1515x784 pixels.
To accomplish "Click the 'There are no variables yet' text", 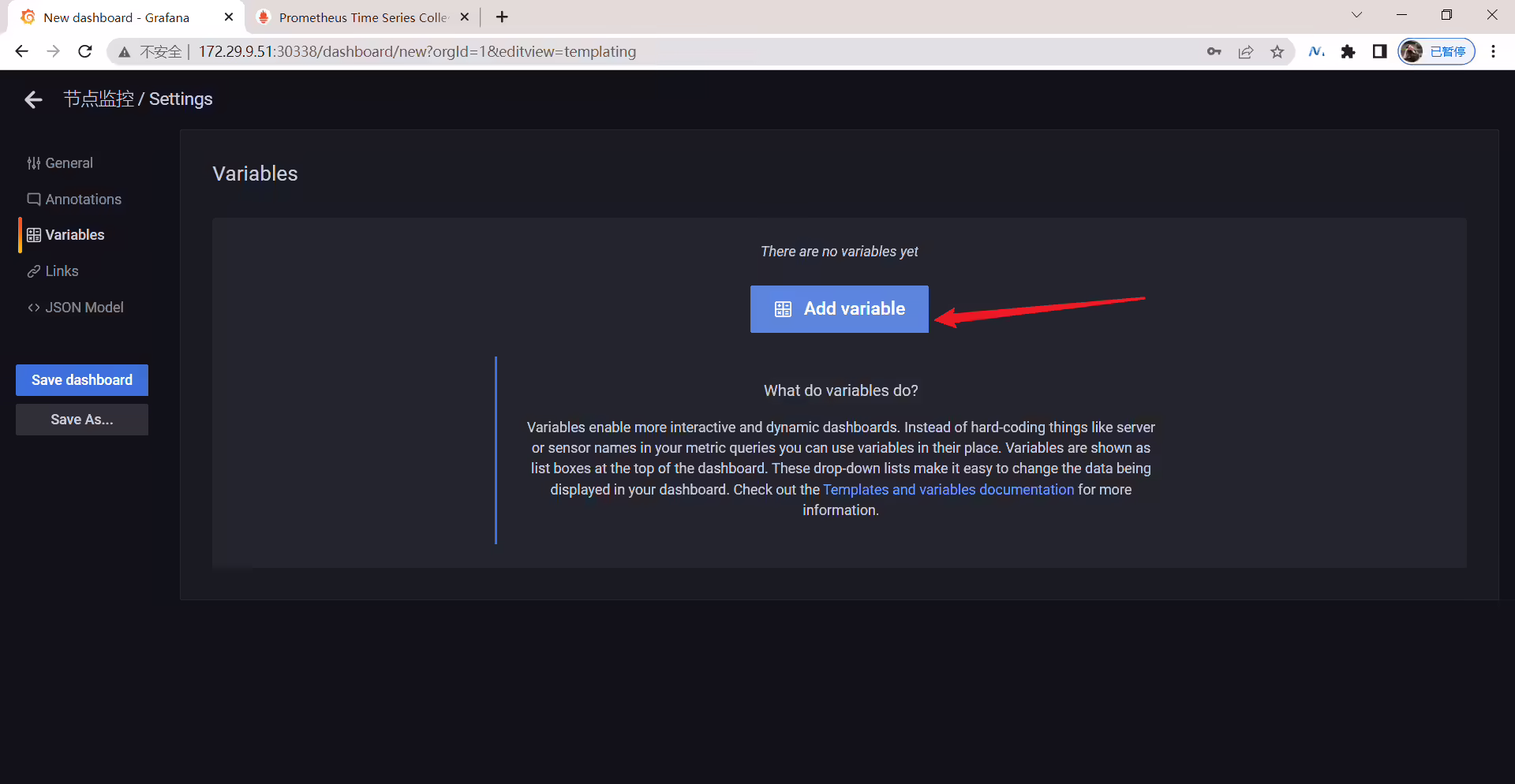I will pos(840,252).
